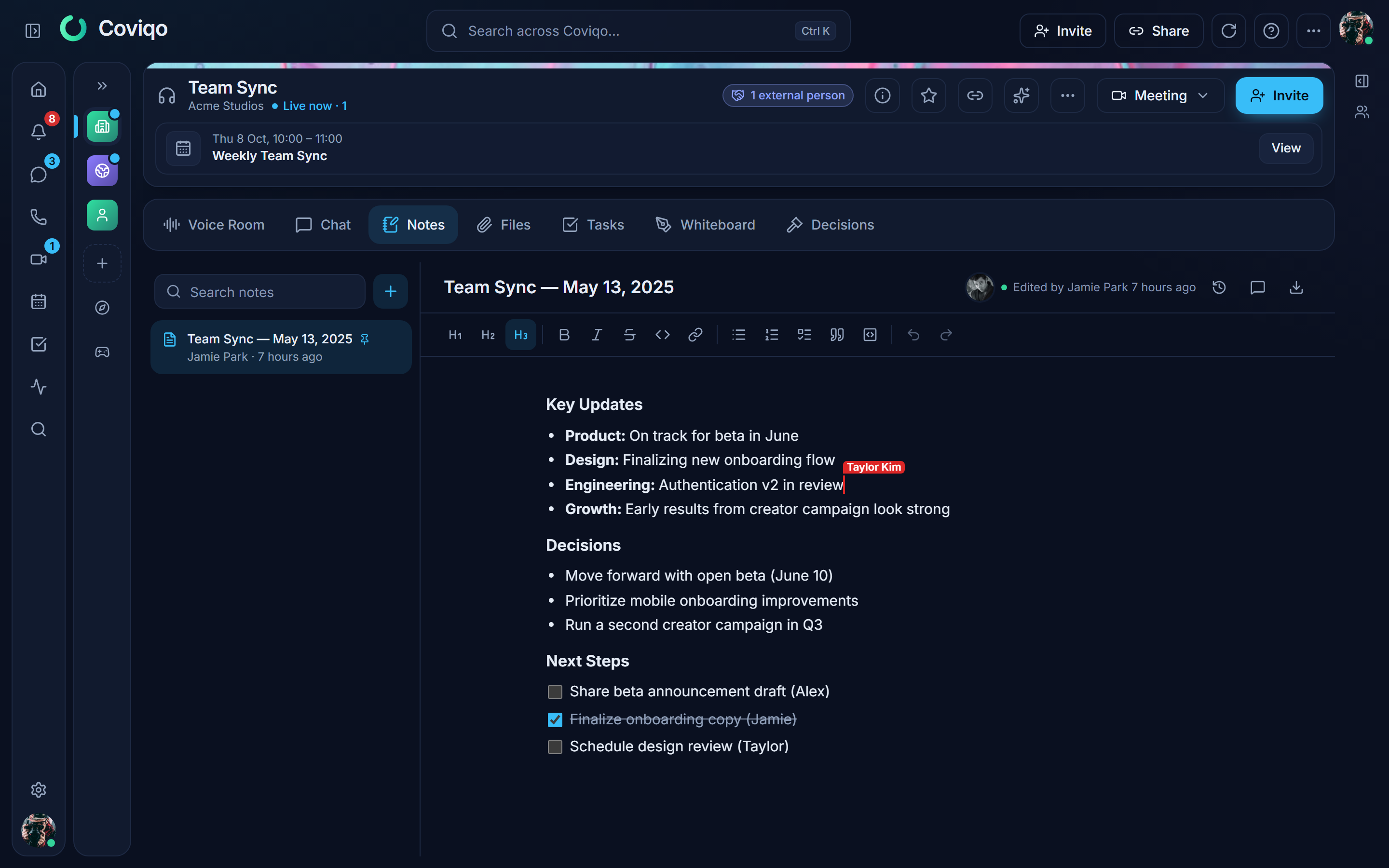Click the top bar Share button
The image size is (1389, 868).
pos(1158,31)
